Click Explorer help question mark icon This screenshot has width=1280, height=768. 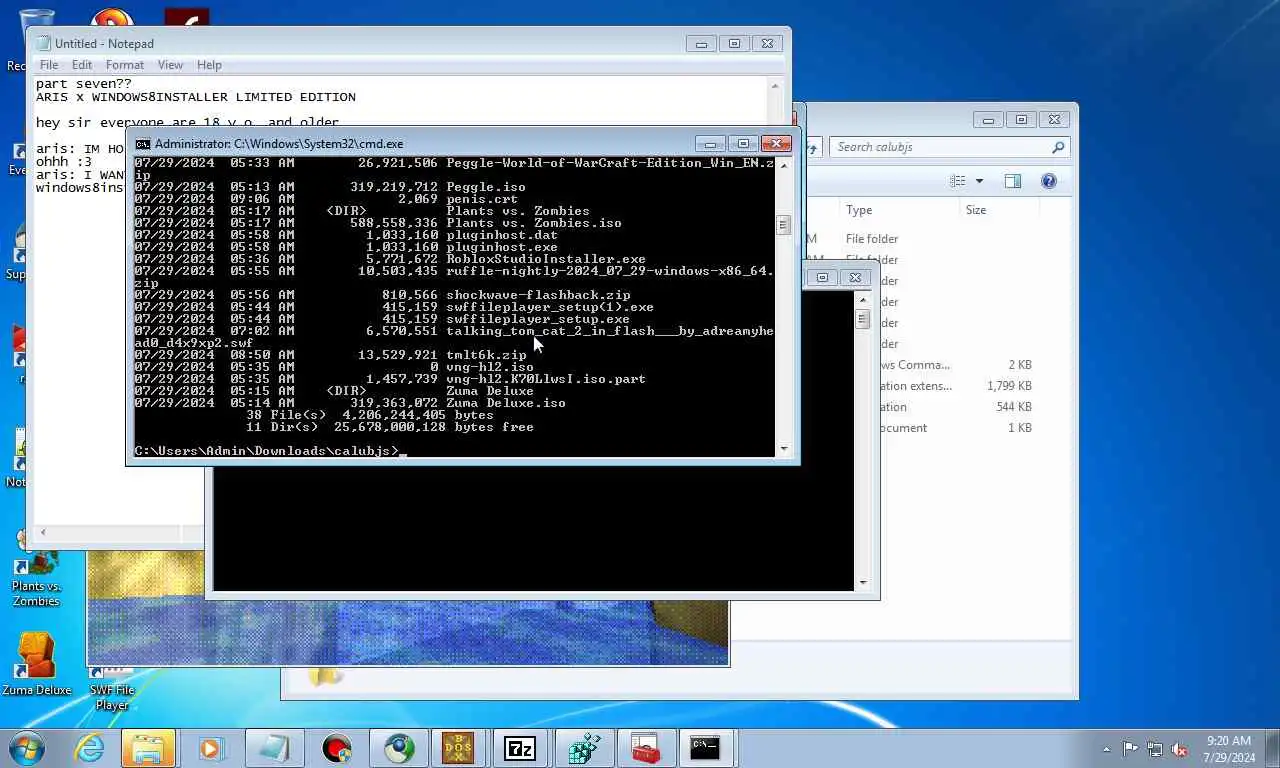click(1049, 181)
